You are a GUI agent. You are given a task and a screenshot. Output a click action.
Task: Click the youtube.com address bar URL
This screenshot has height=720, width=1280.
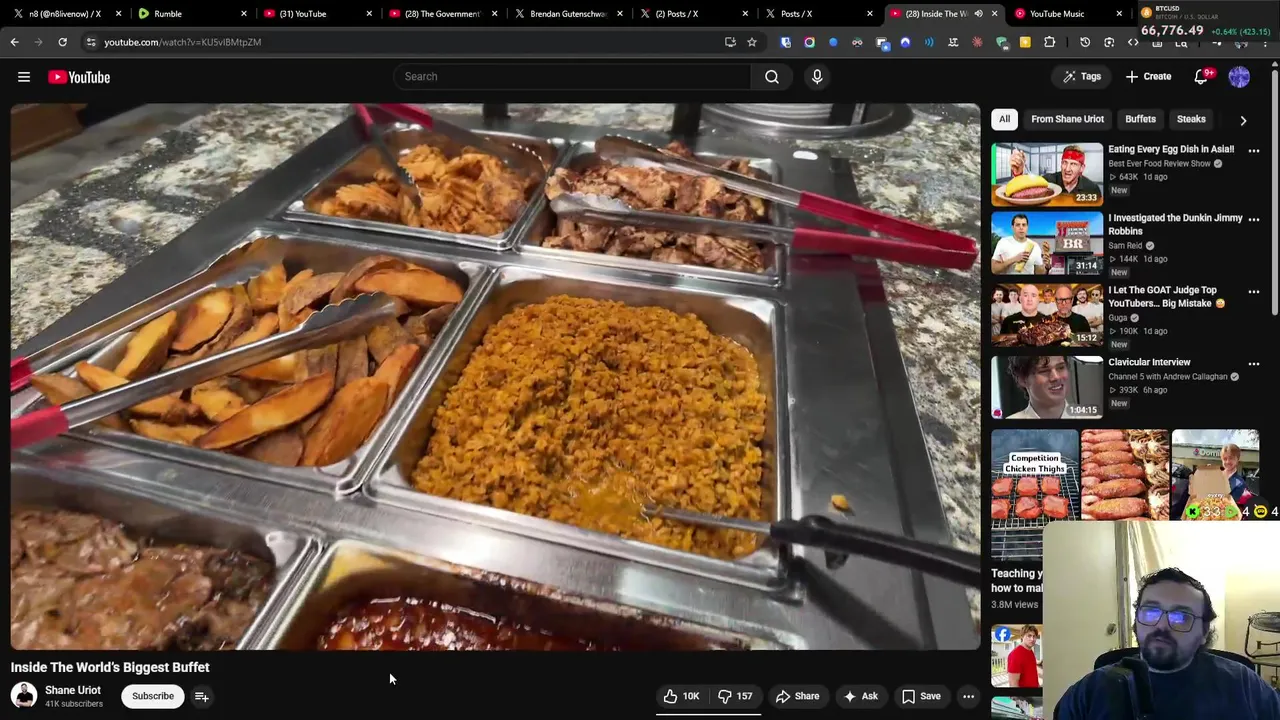(x=182, y=42)
